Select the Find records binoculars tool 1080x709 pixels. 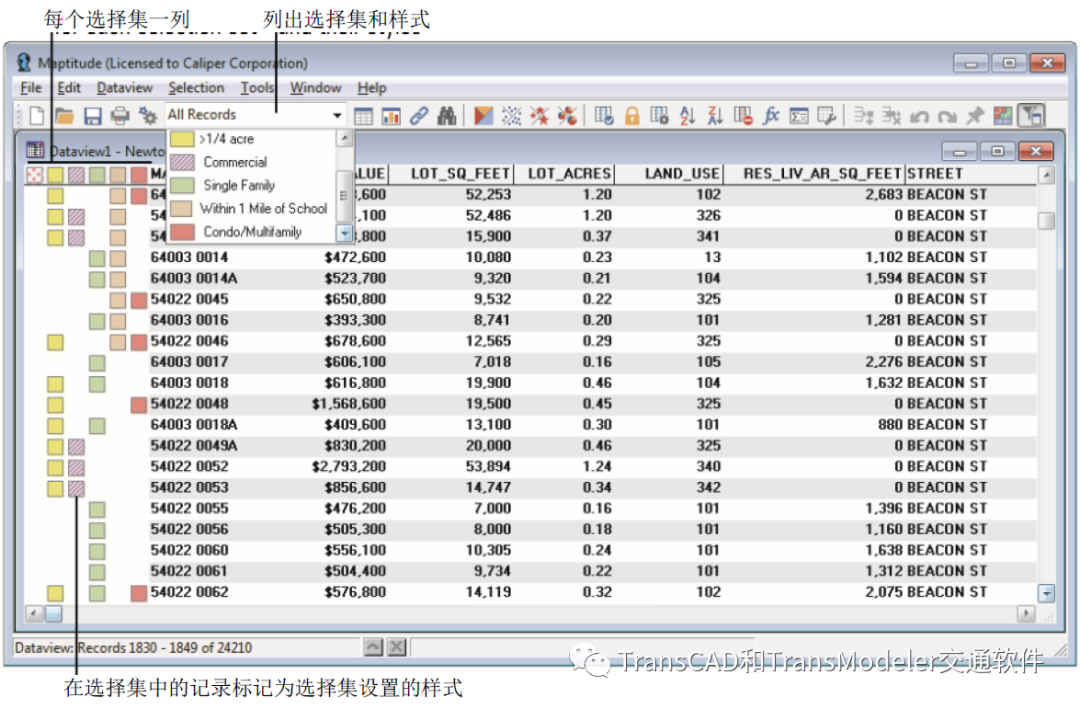(445, 114)
